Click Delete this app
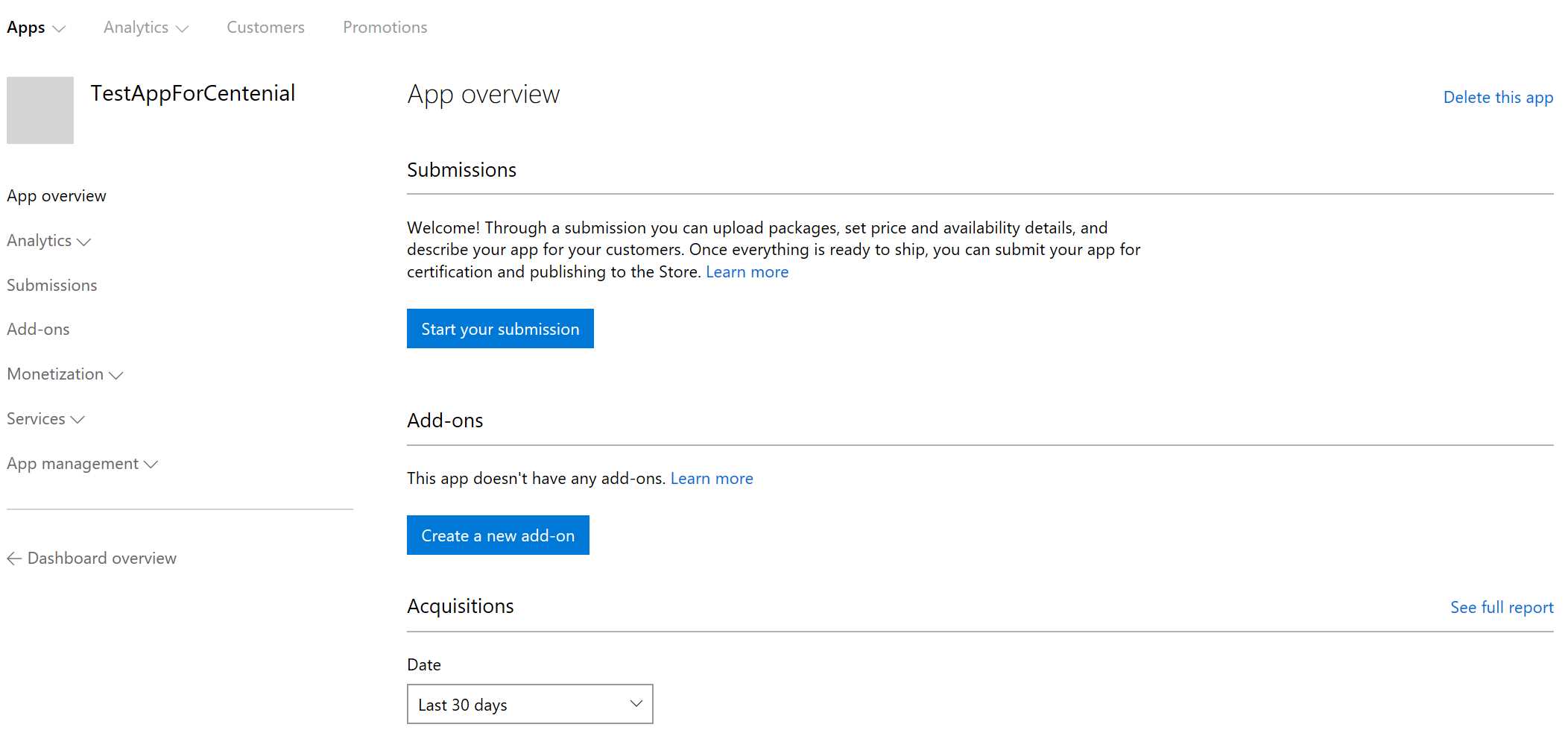The width and height of the screenshot is (1568, 739). click(x=1499, y=97)
